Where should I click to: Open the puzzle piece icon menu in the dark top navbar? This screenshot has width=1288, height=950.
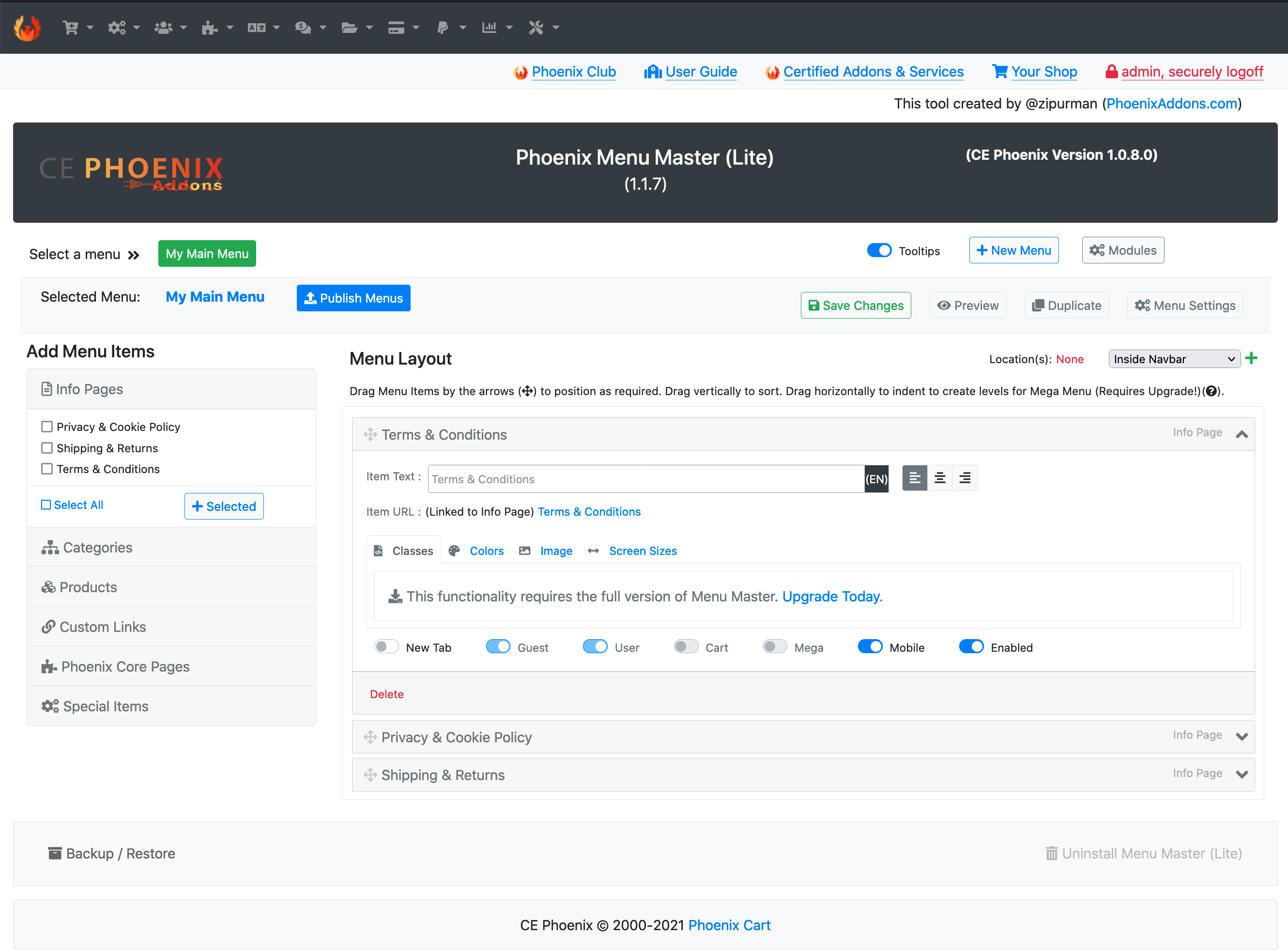point(217,27)
